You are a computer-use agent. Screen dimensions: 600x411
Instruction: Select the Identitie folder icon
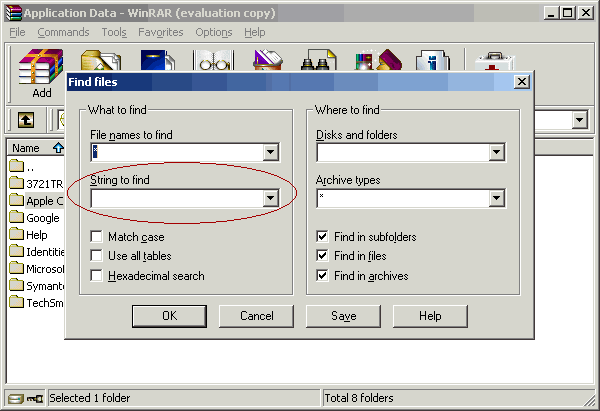[16, 251]
